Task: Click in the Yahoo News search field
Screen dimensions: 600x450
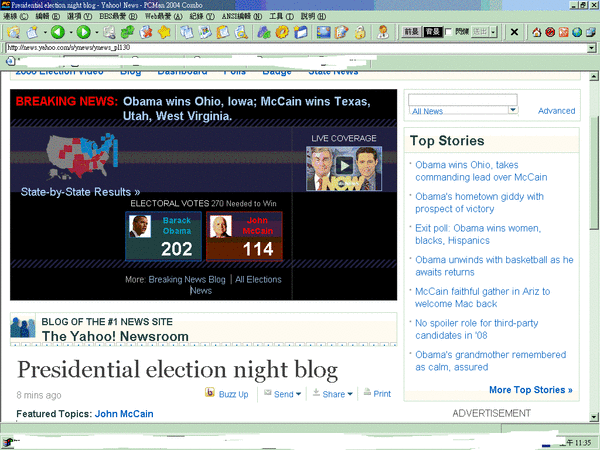Action: (x=463, y=99)
